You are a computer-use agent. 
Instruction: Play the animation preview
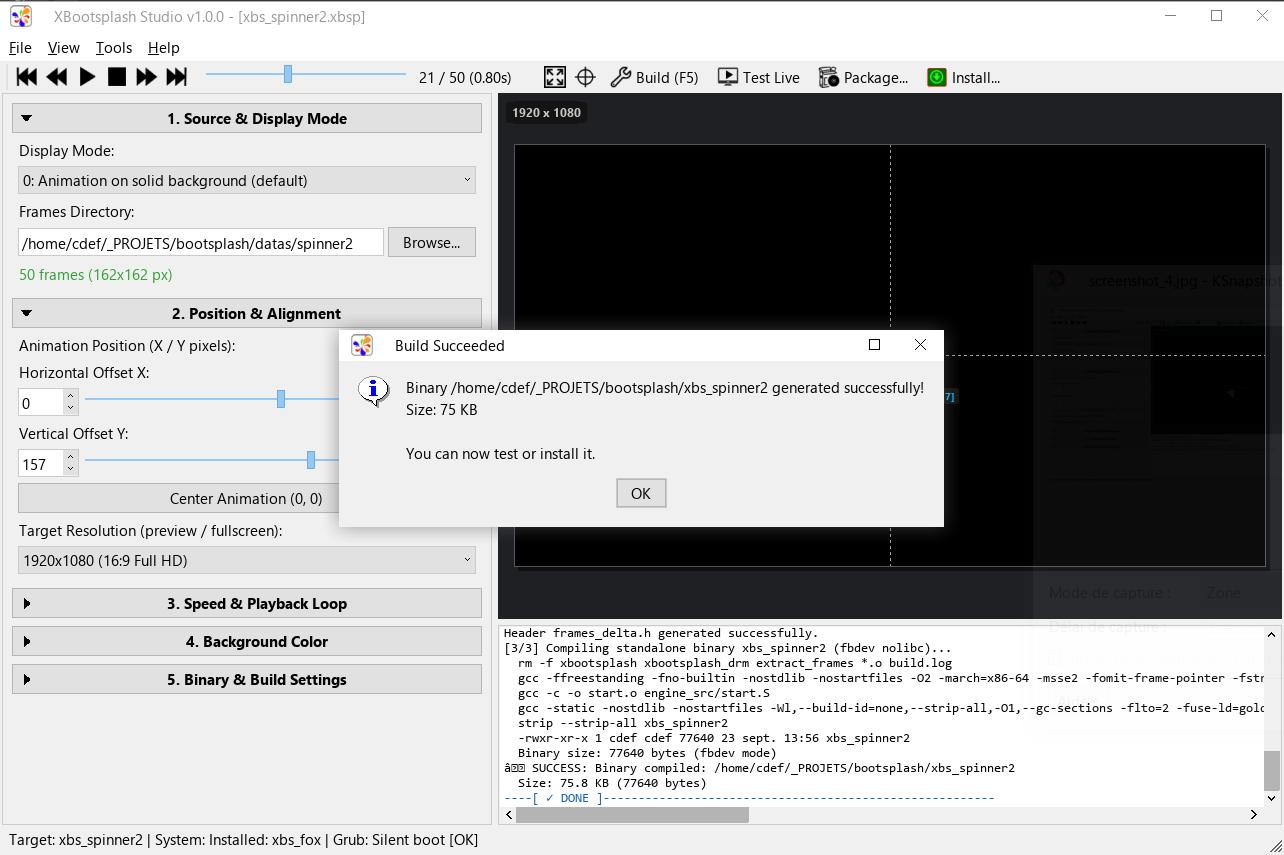[87, 77]
